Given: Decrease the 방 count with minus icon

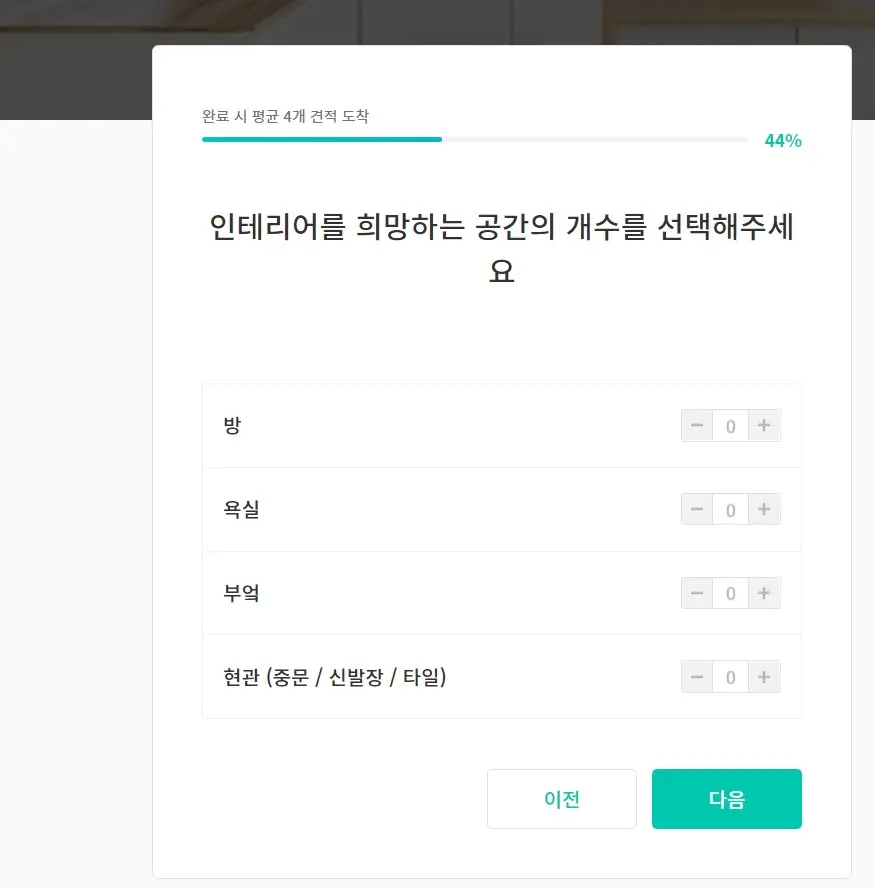Looking at the screenshot, I should pos(697,425).
